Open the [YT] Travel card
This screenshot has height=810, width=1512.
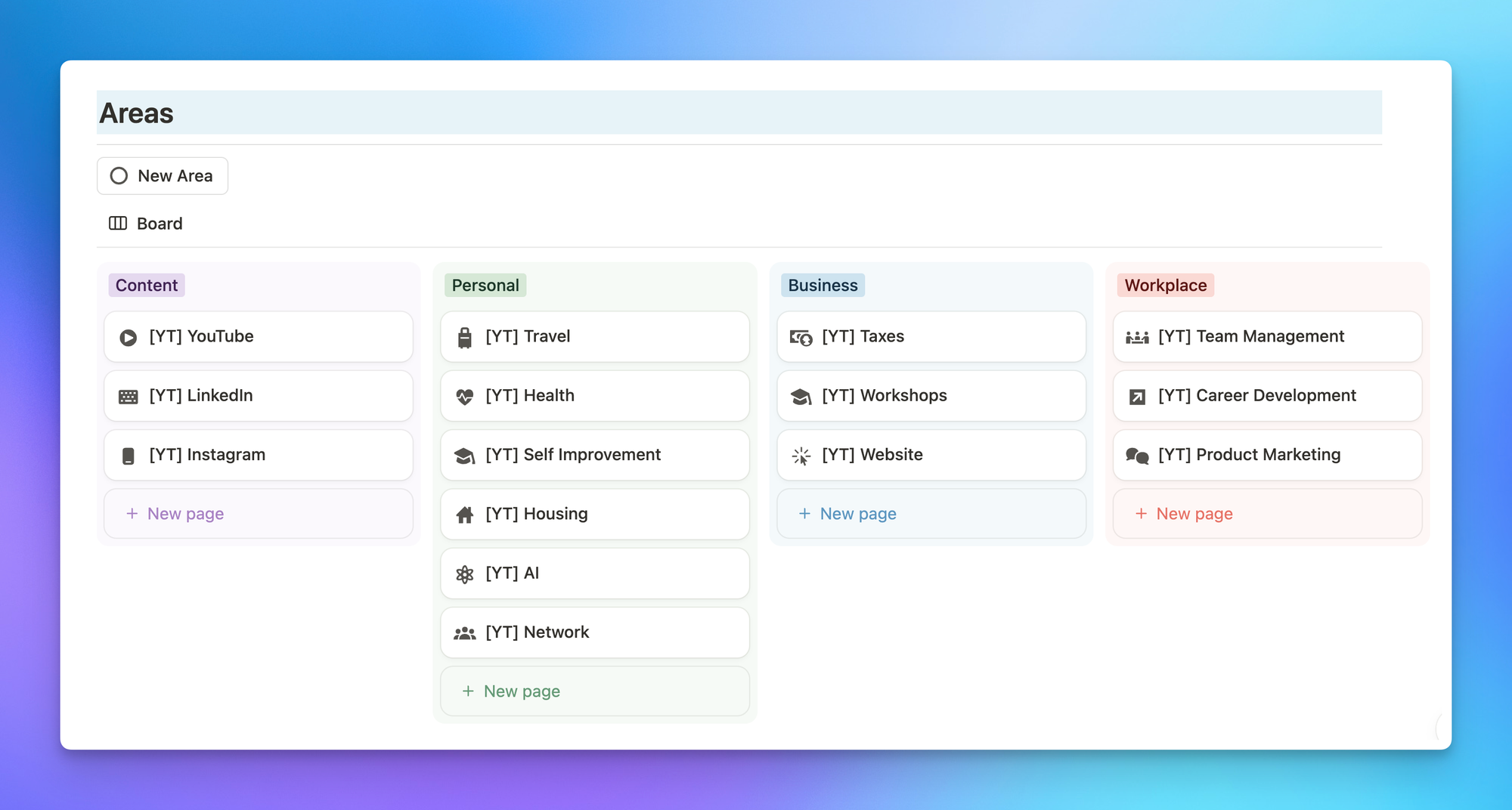click(595, 337)
